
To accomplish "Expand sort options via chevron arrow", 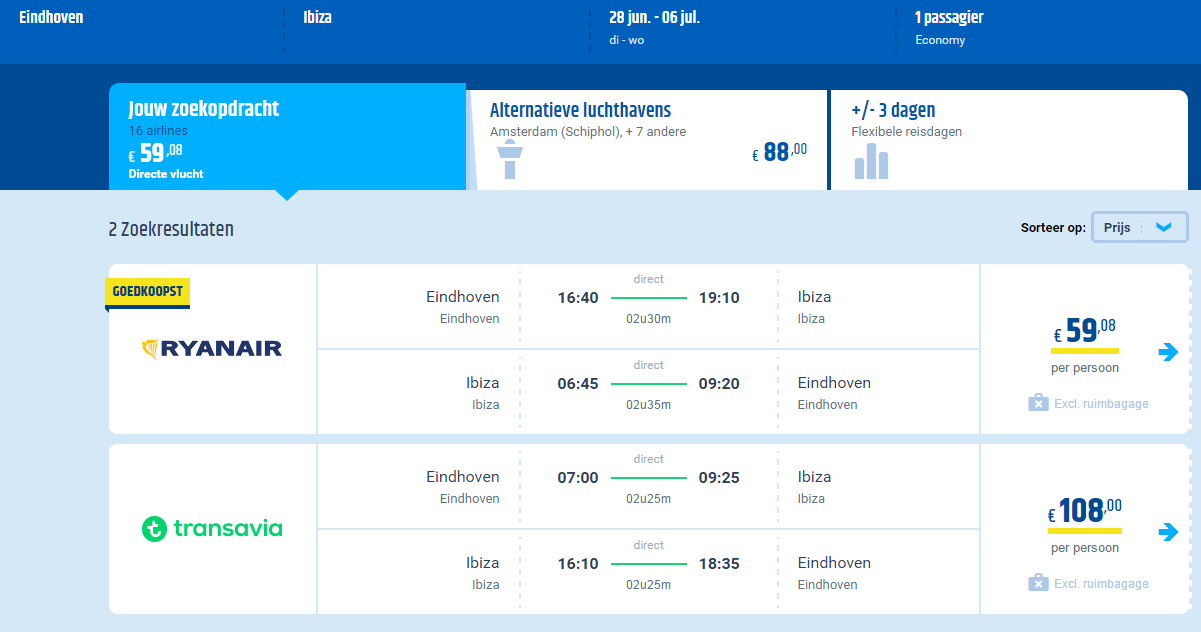I will click(x=1163, y=227).
